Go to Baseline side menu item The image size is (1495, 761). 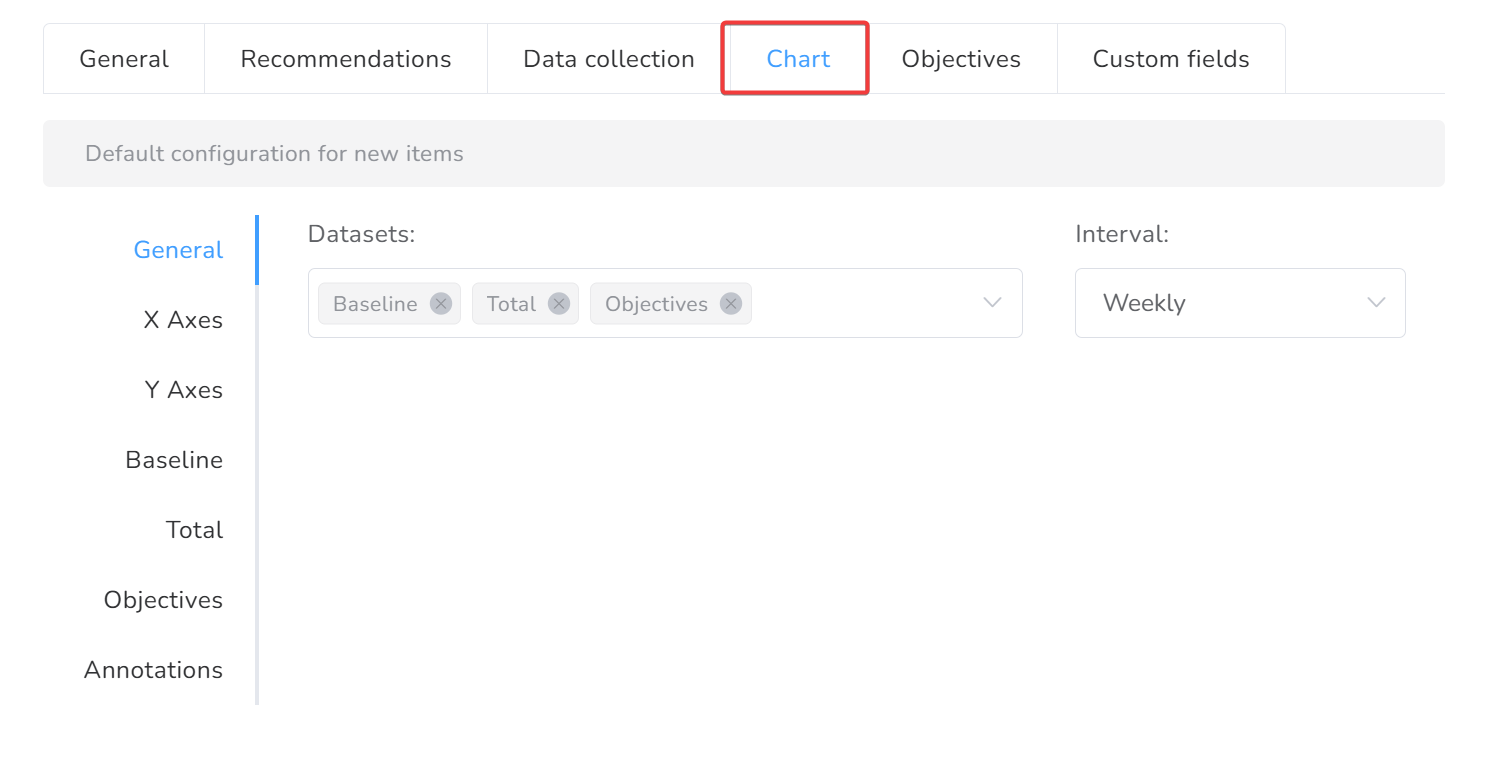pos(174,460)
